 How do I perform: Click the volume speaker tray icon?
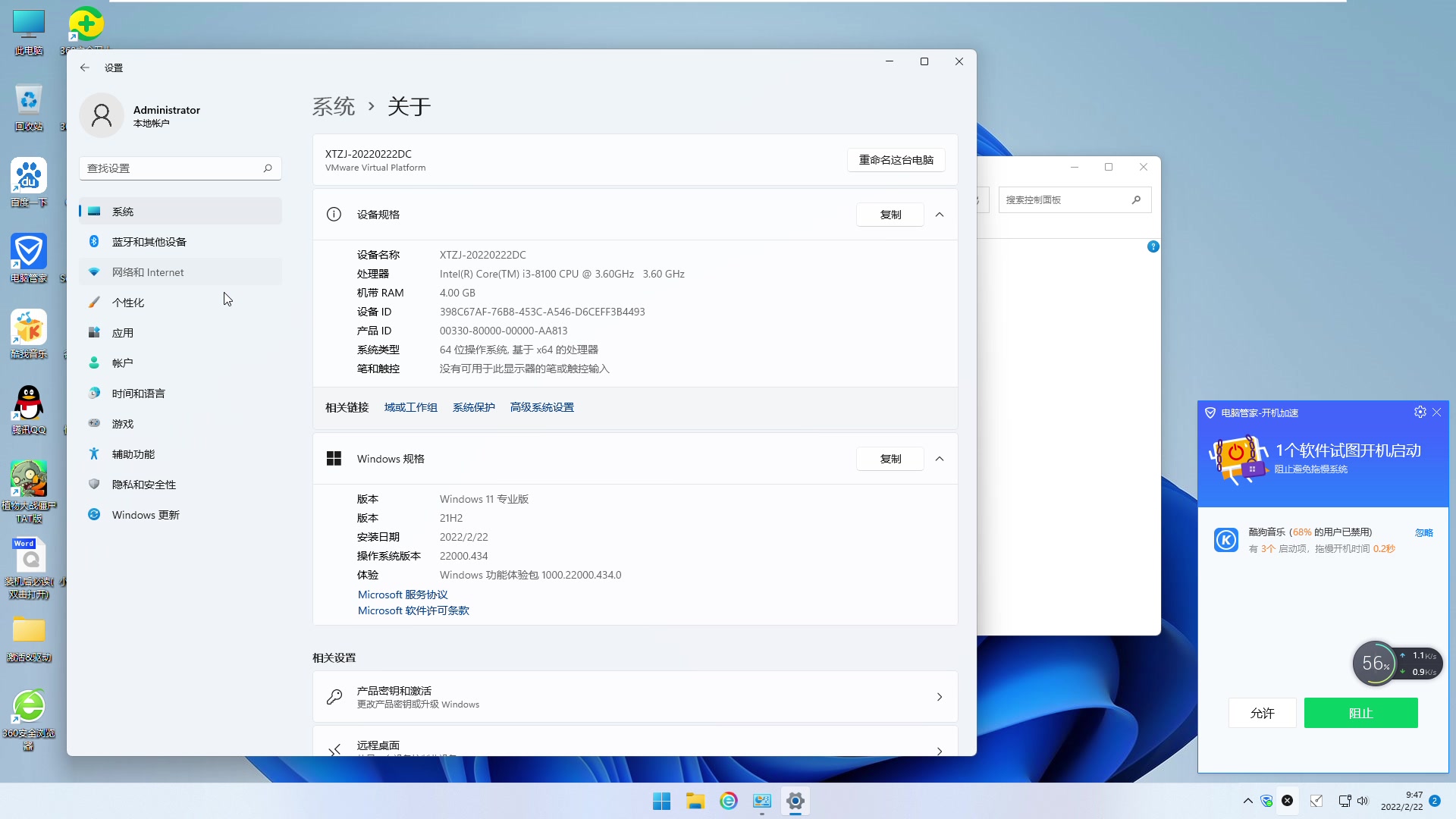pos(1363,801)
